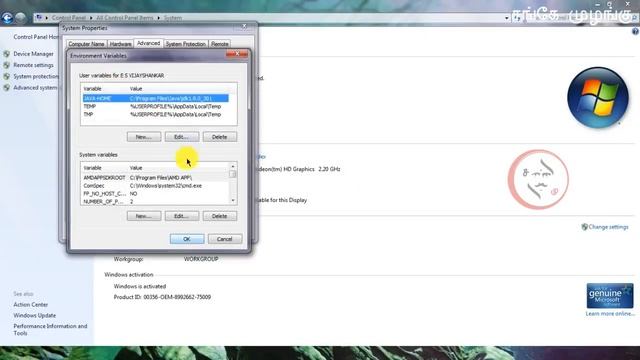This screenshot has height=360, width=640.
Task: Select the FP_NO_HOST_C... system variable row
Action: [x=155, y=194]
